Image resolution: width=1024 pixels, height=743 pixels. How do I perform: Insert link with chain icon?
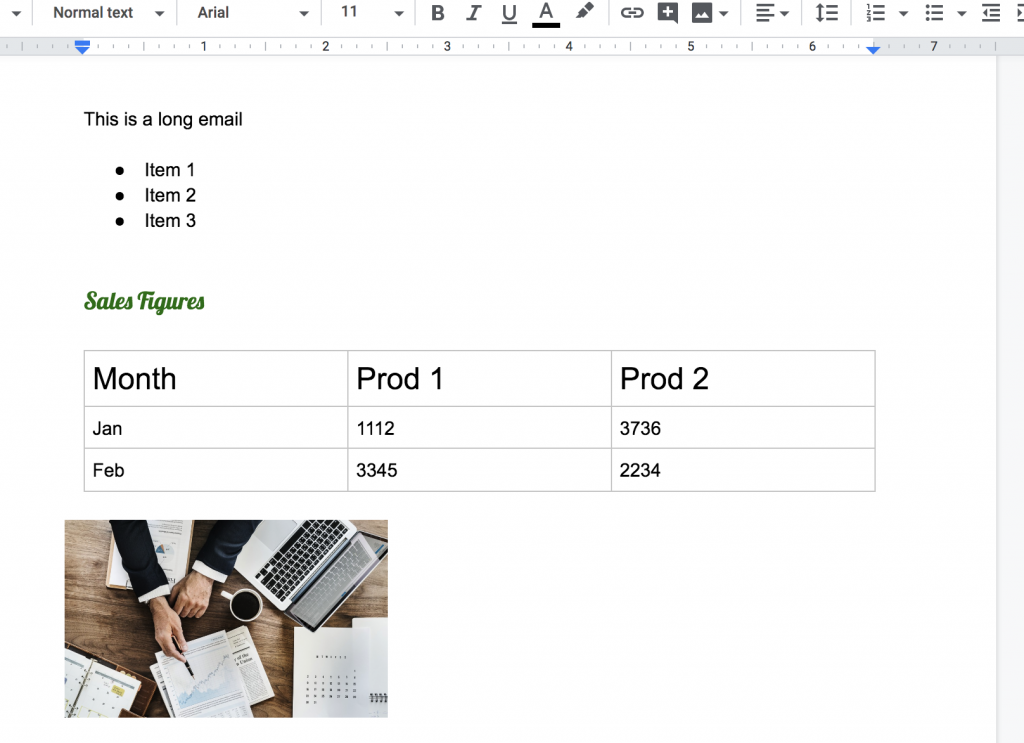point(632,12)
